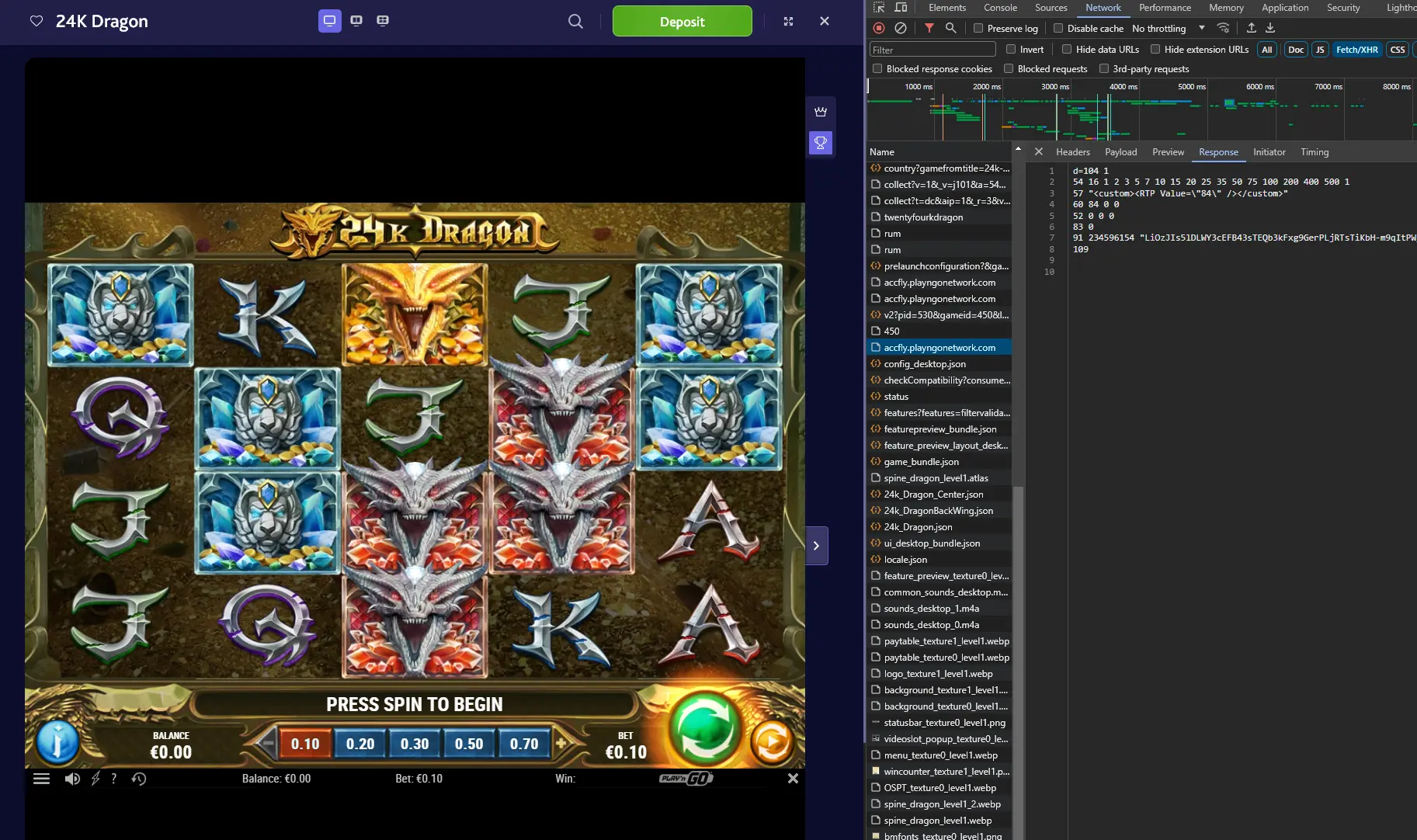Activate DevTools inspect element picker
The image size is (1417, 840).
click(x=879, y=8)
